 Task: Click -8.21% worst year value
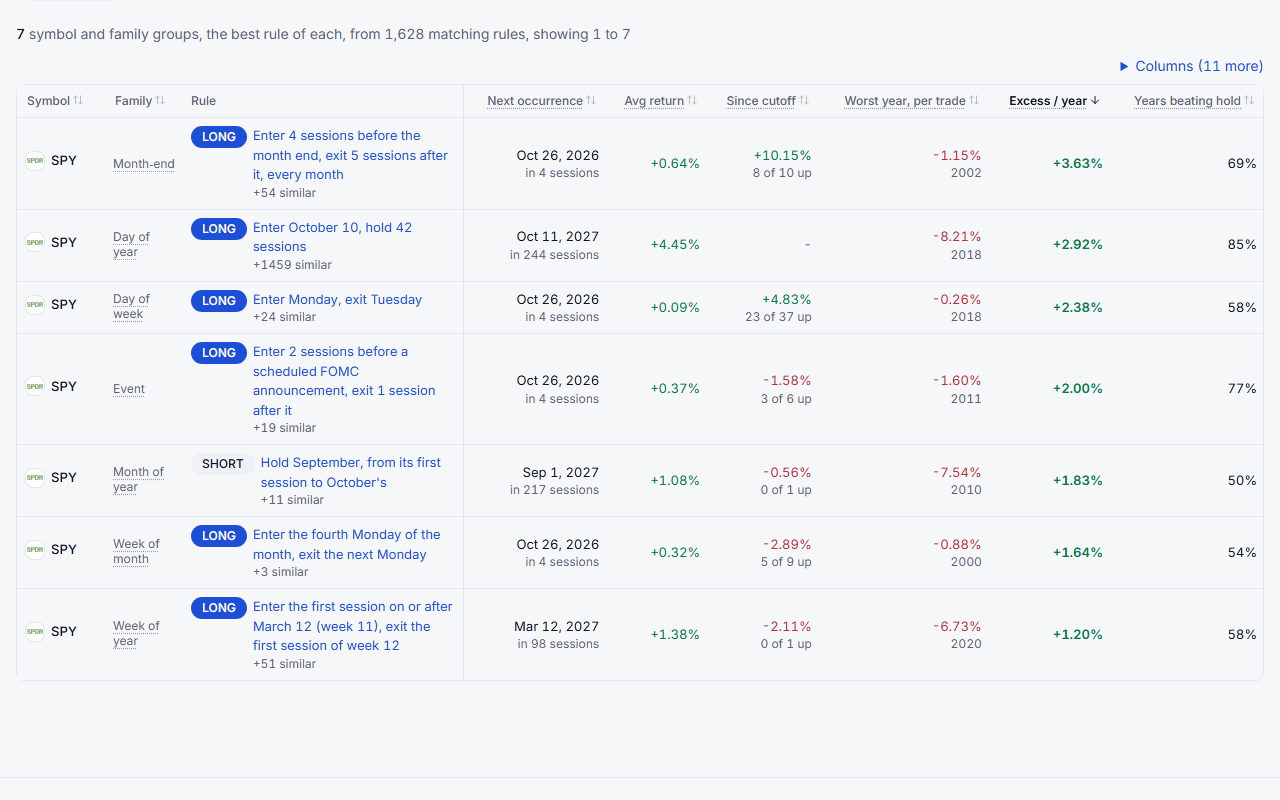[x=957, y=237]
